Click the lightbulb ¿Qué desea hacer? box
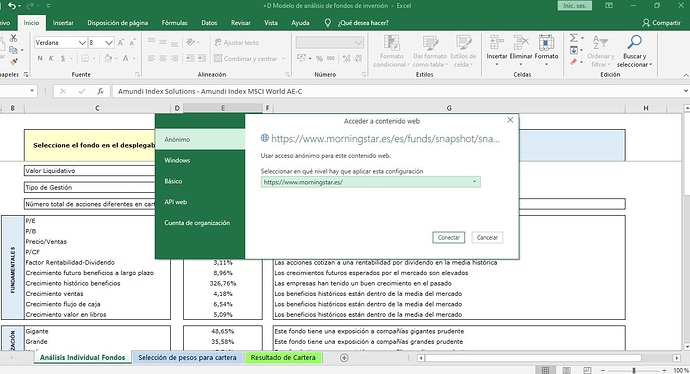Viewport: 690px width, 374px height. 357,23
